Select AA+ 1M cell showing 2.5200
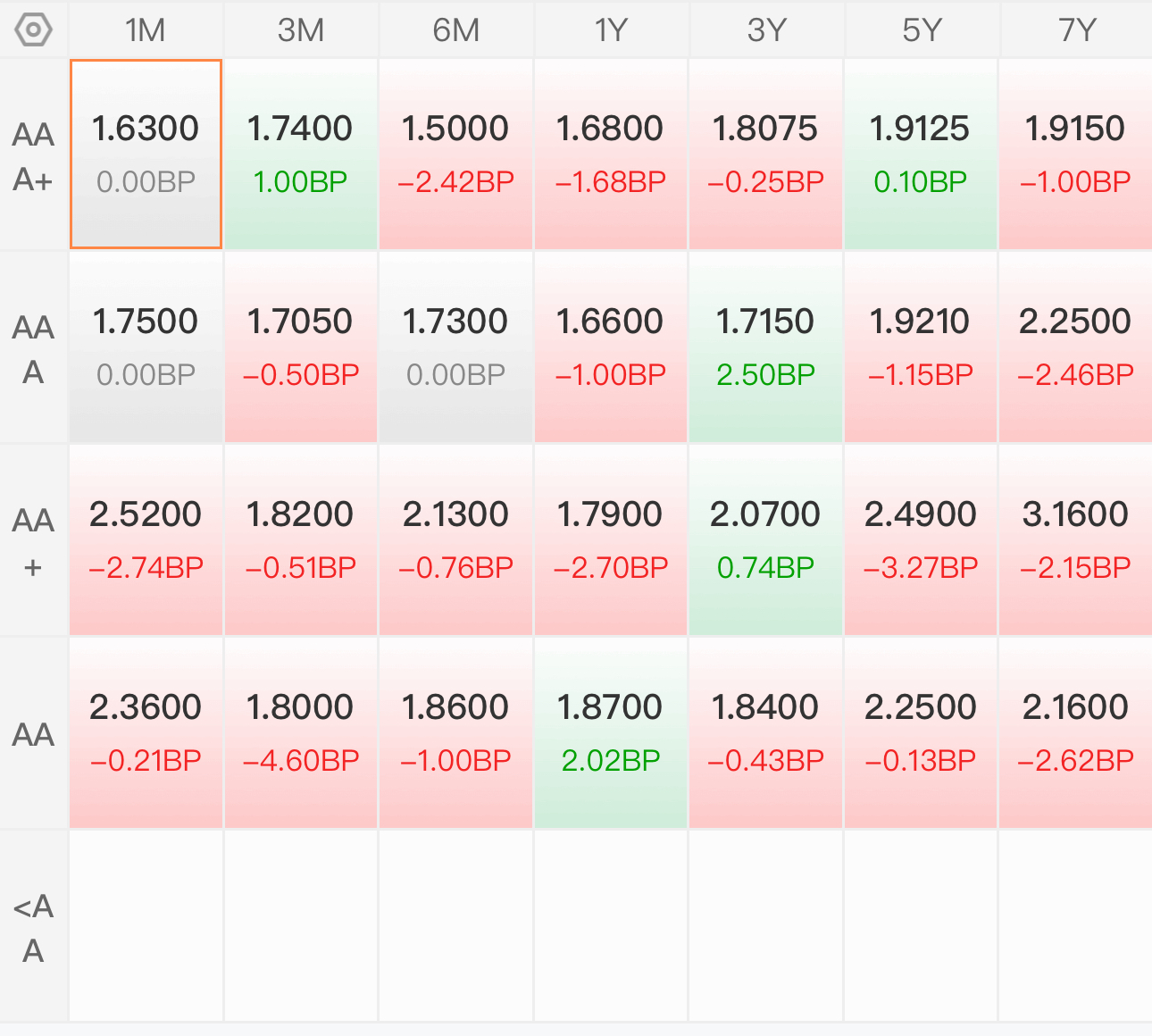 (x=146, y=540)
